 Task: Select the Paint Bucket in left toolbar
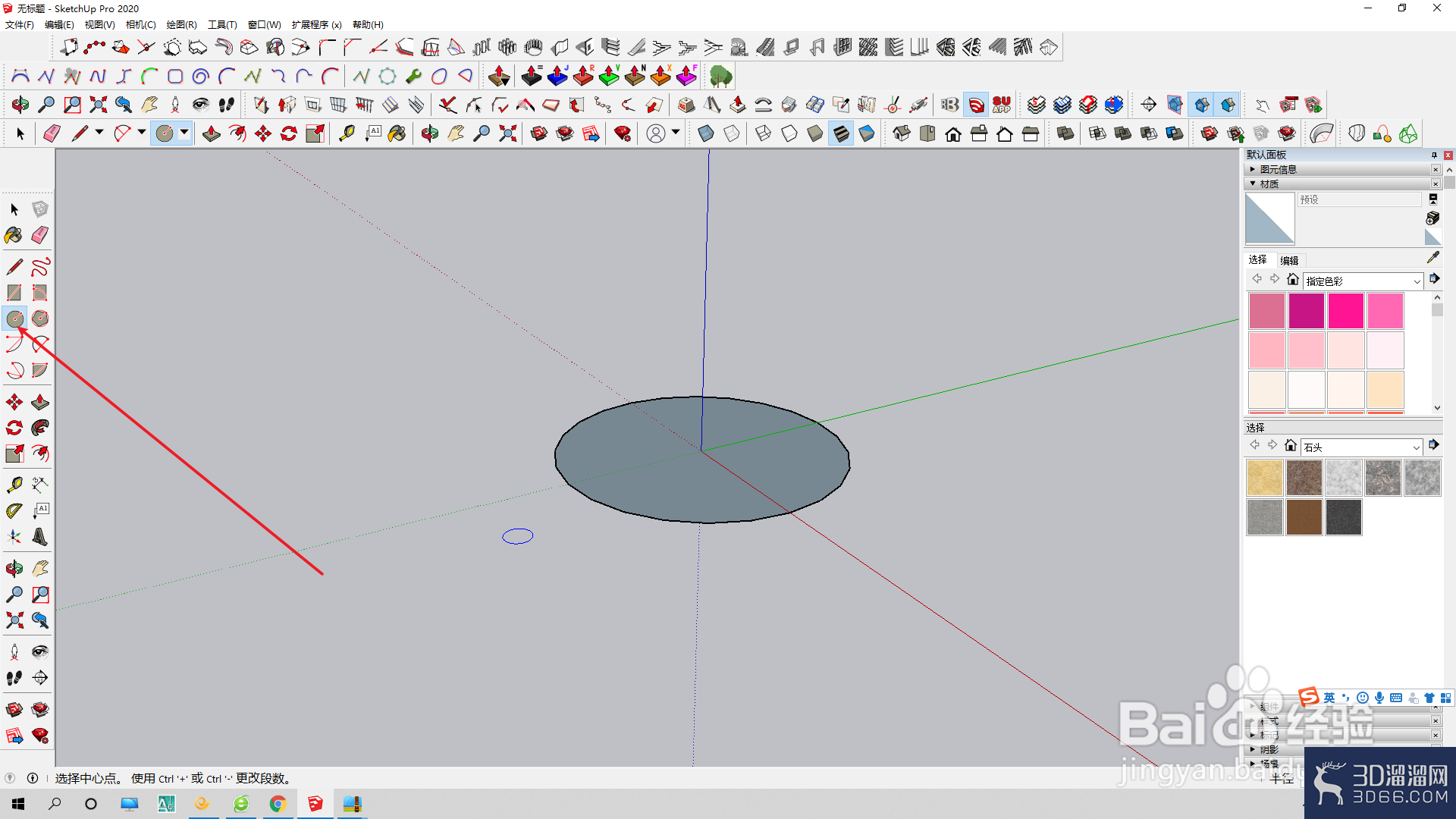[14, 235]
